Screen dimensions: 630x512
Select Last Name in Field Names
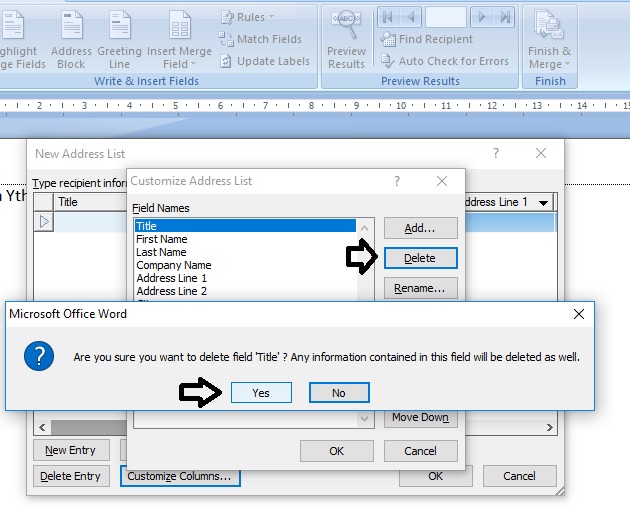[x=245, y=252]
